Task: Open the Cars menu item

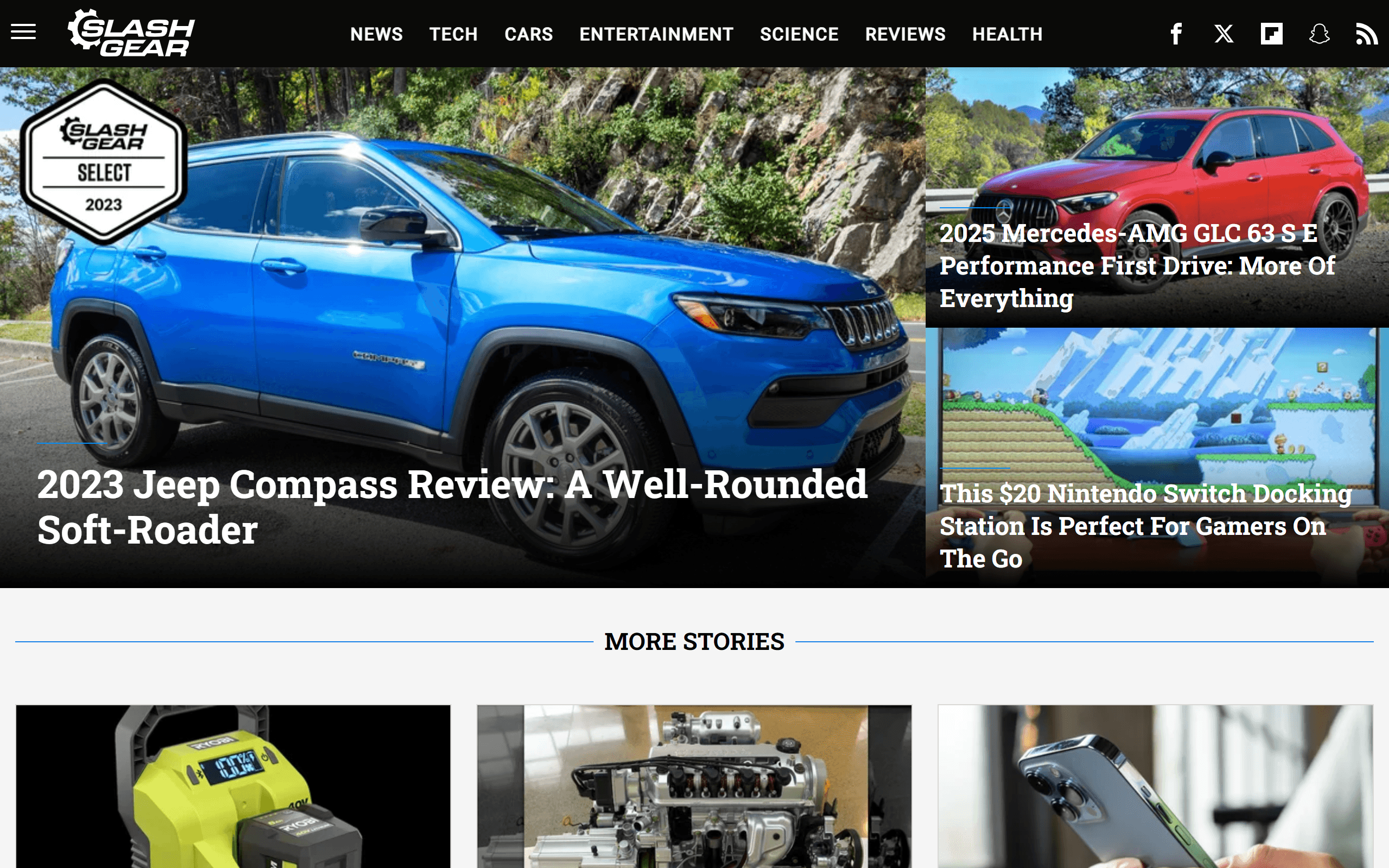Action: click(x=528, y=34)
